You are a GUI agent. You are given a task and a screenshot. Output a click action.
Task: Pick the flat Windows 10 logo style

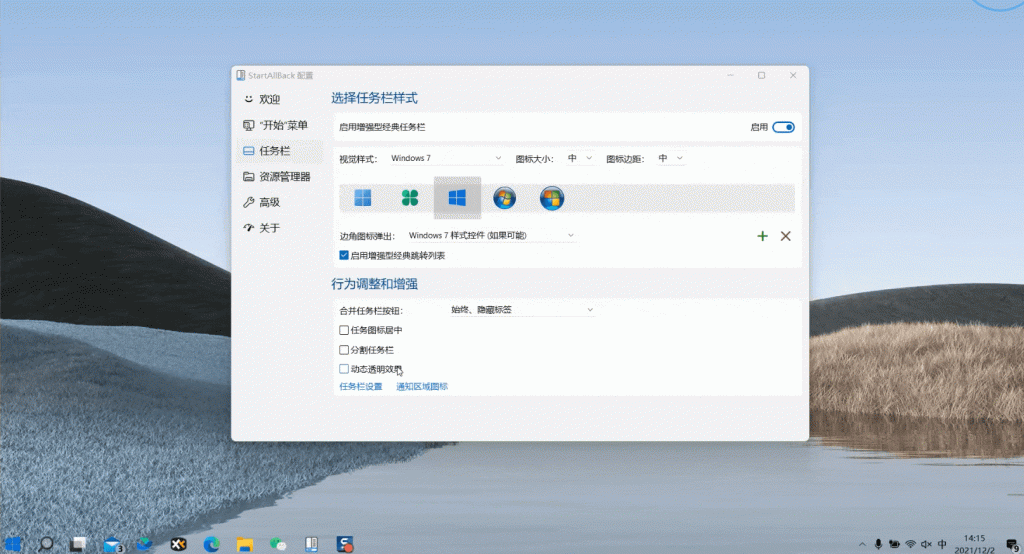457,198
